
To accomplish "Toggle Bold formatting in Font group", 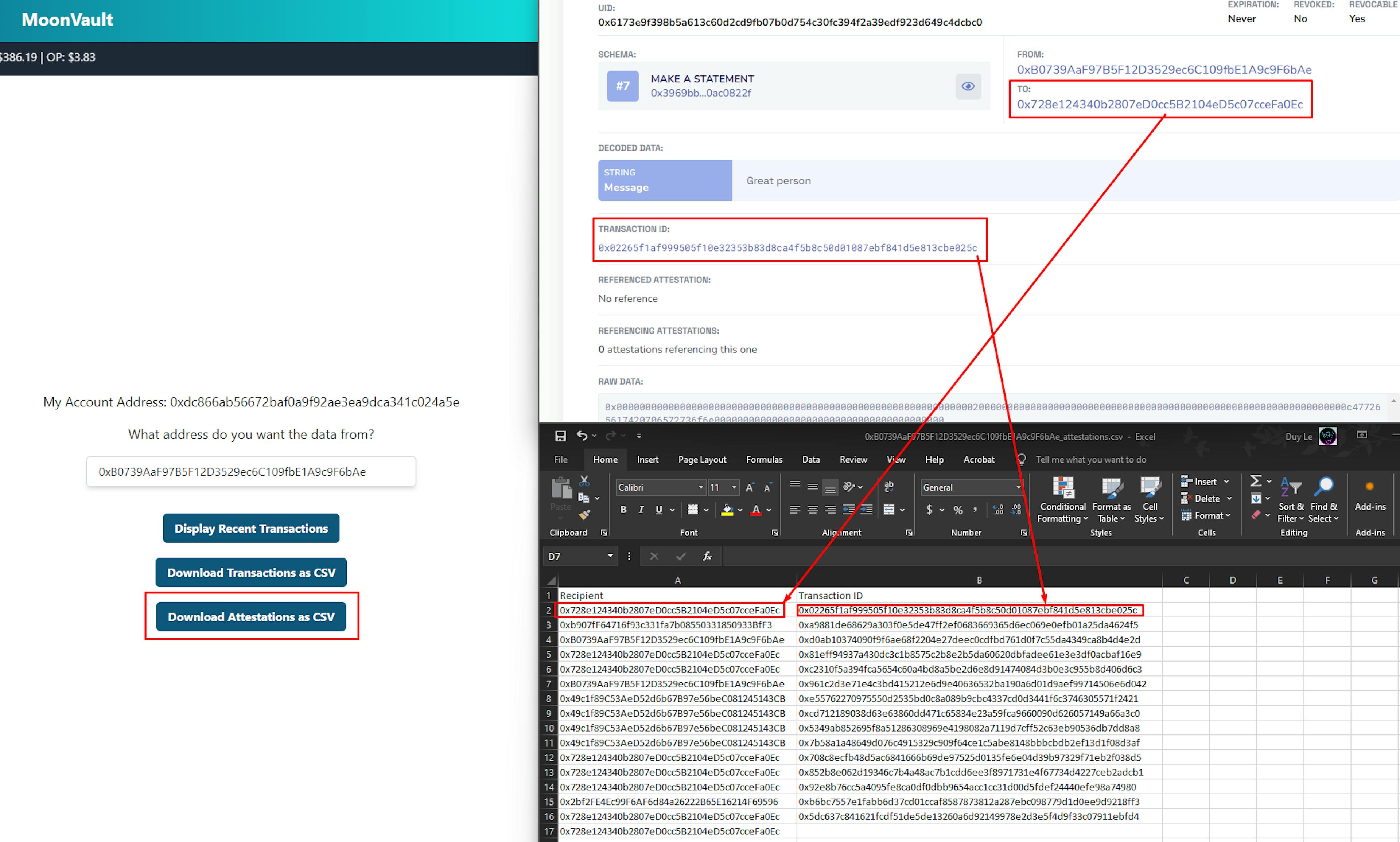I will pyautogui.click(x=623, y=510).
